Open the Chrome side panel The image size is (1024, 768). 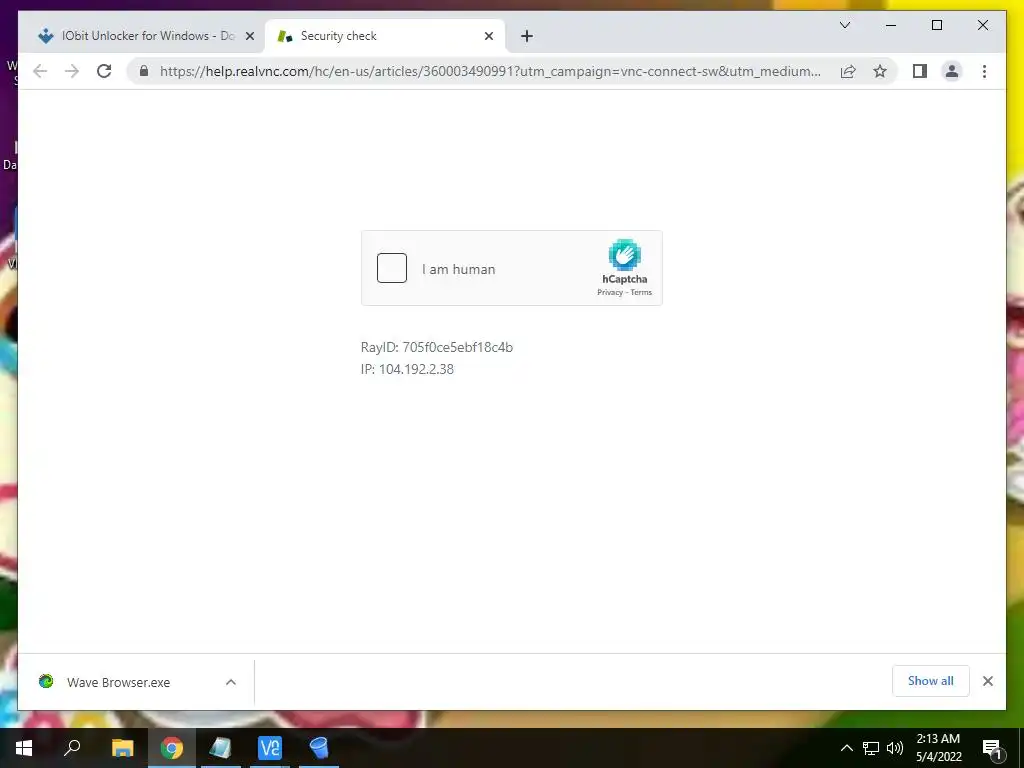click(x=920, y=71)
